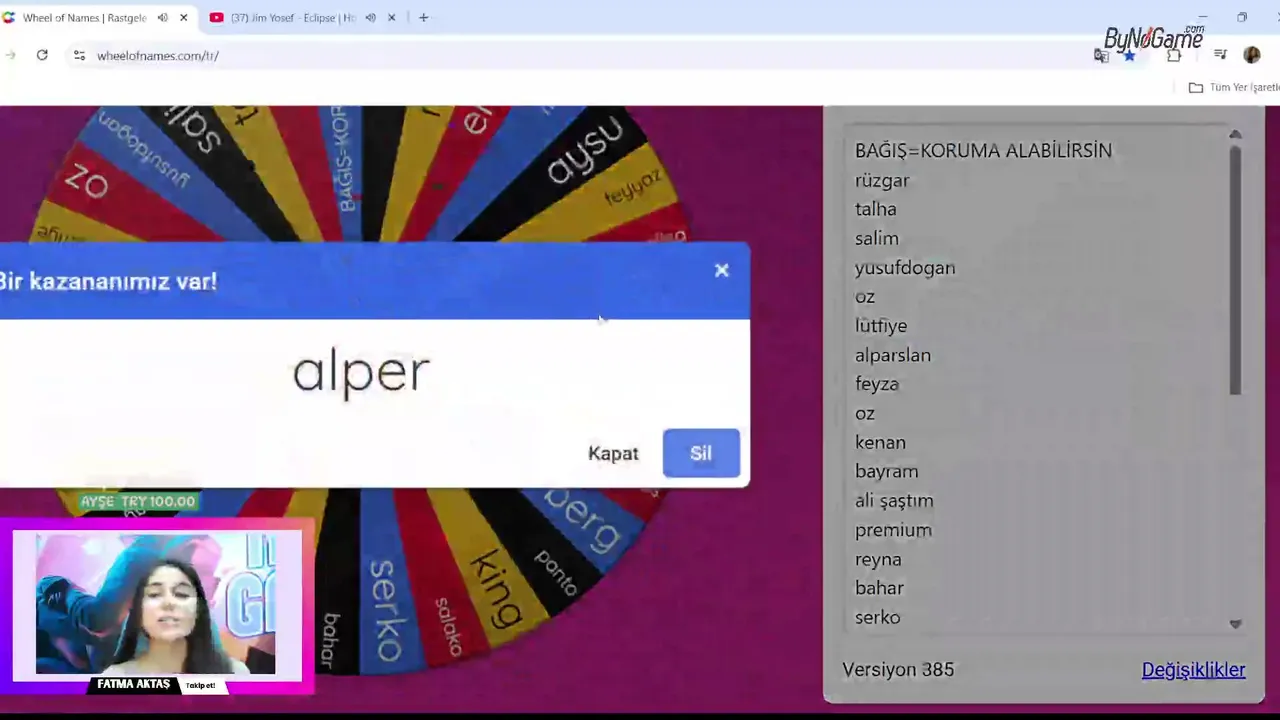Open a new browser tab

point(424,18)
